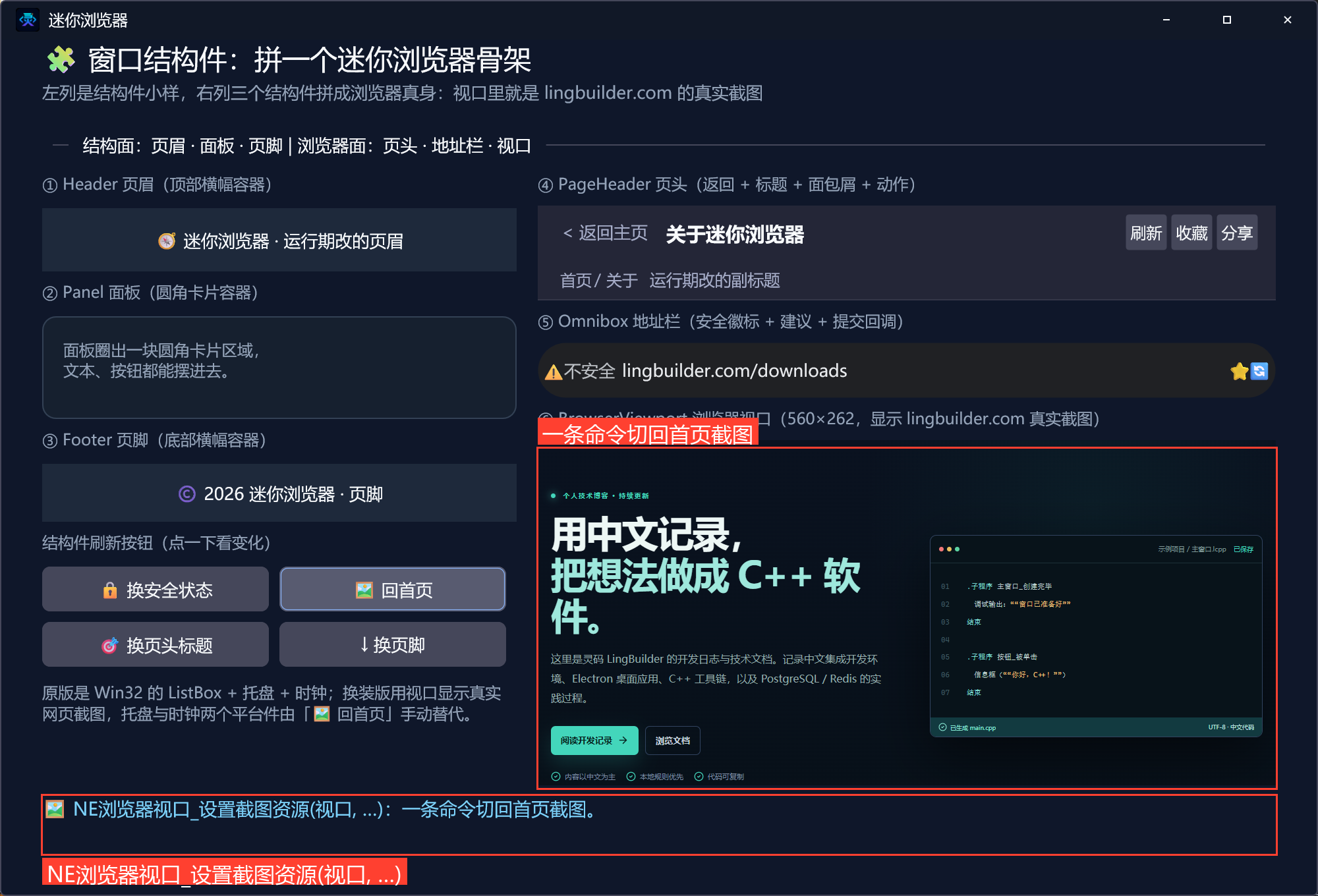Click the 不安全 warning triangle icon
The image size is (1318, 896).
(x=554, y=372)
